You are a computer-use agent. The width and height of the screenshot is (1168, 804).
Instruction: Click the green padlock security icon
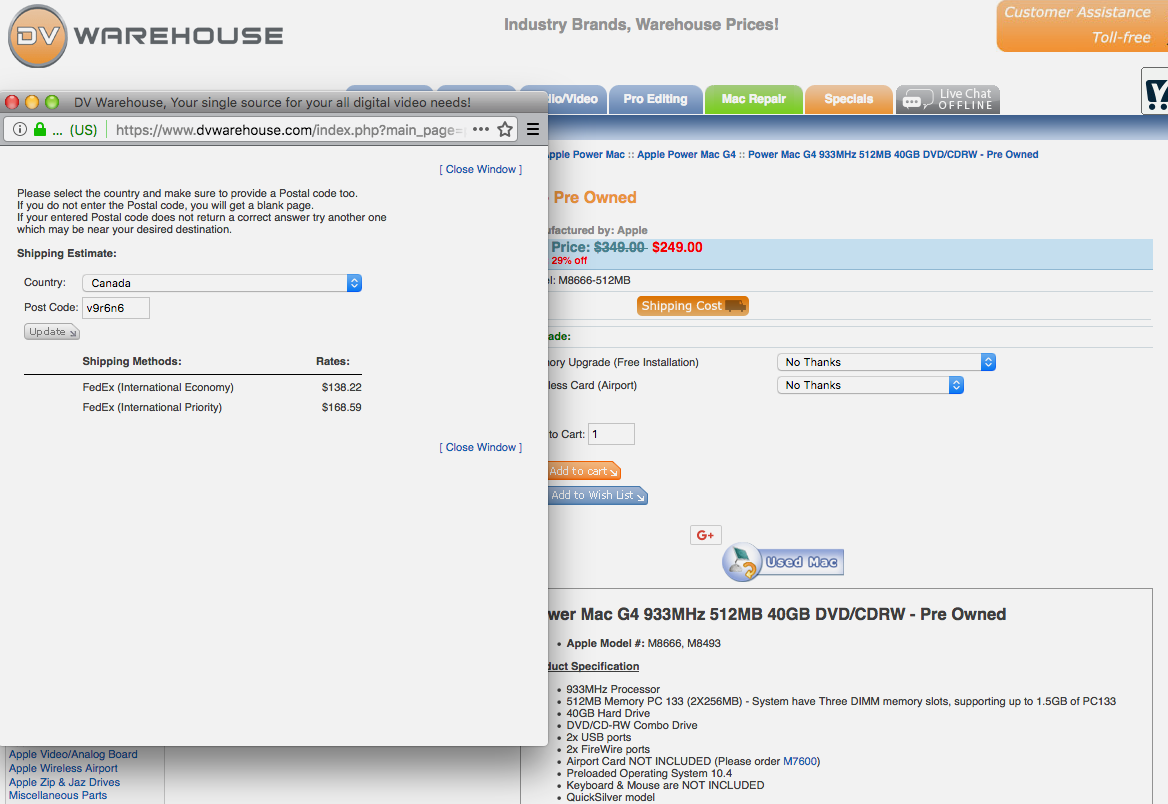40,129
